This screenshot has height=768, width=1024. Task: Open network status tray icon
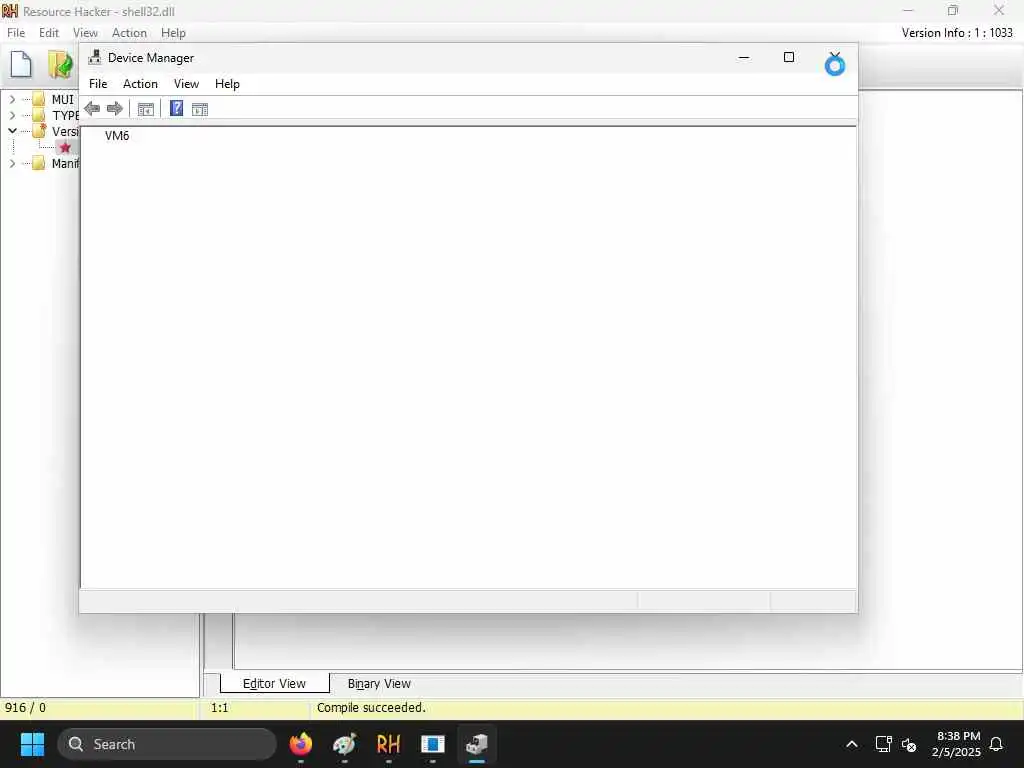tap(883, 744)
